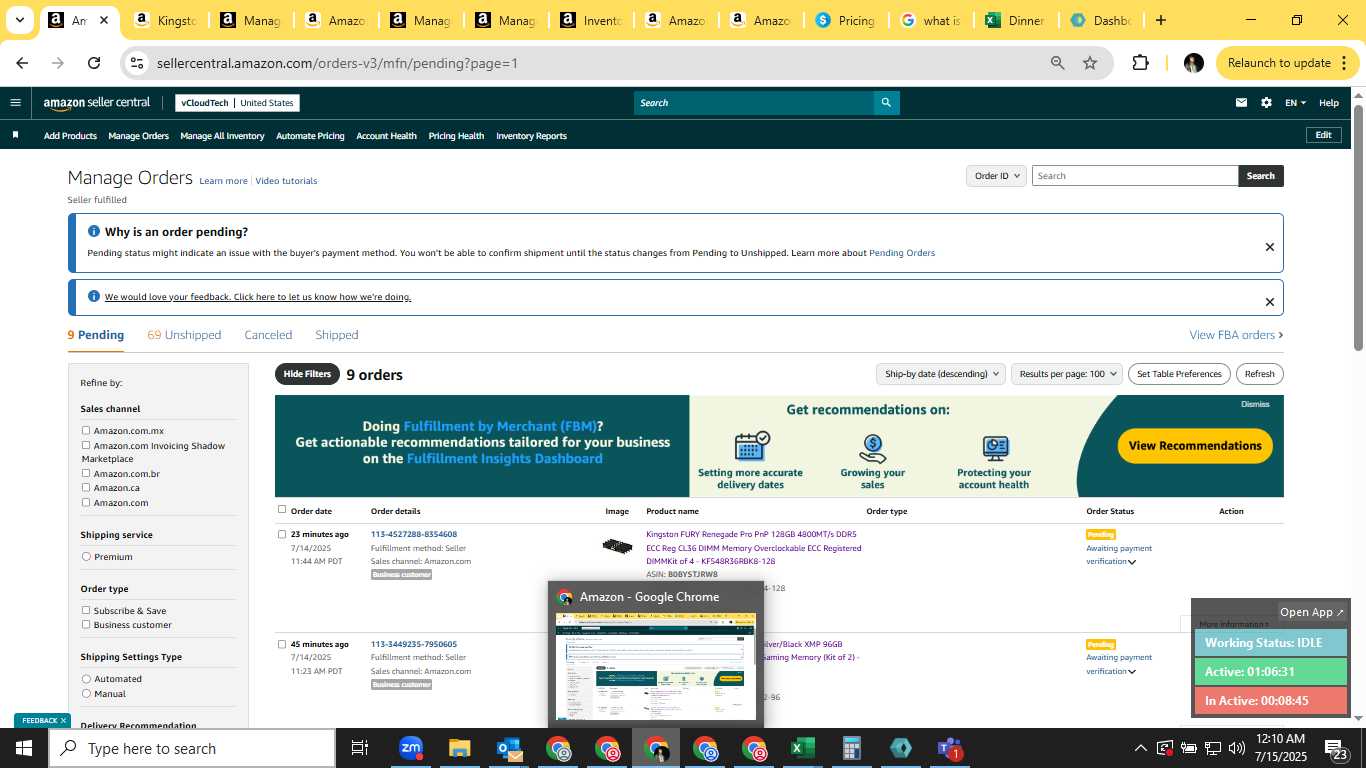Click the bookmark flag icon beside Add Products
The image size is (1366, 768).
pos(15,135)
